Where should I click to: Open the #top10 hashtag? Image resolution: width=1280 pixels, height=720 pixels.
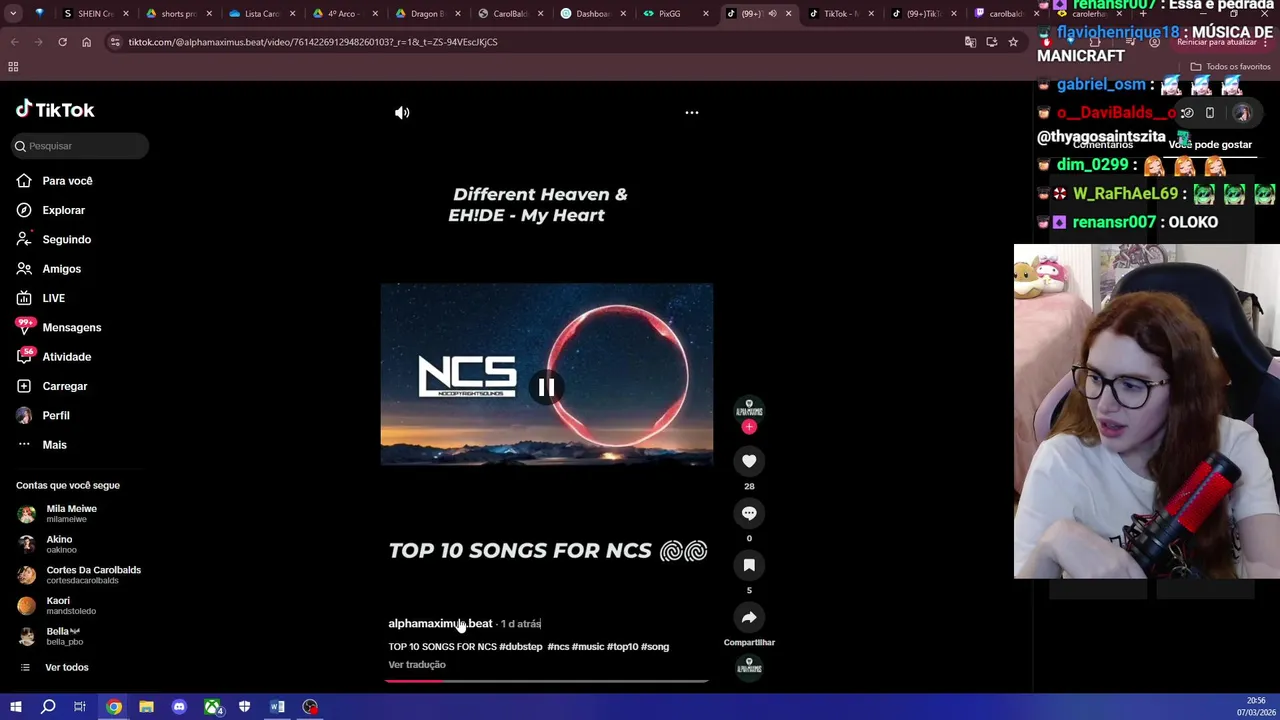(x=622, y=647)
